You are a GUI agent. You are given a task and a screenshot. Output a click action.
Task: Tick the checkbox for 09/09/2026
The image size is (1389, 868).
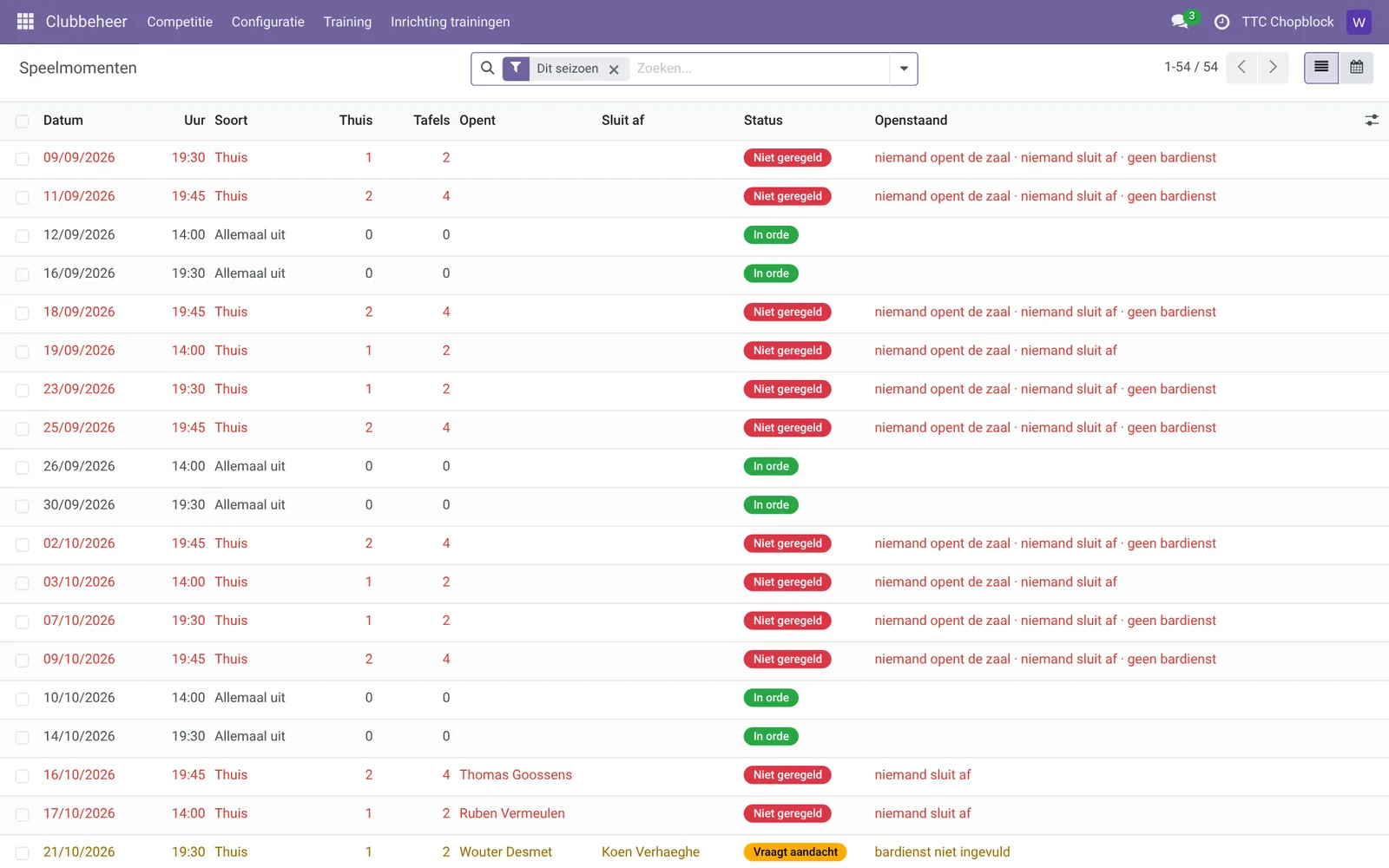click(x=23, y=159)
